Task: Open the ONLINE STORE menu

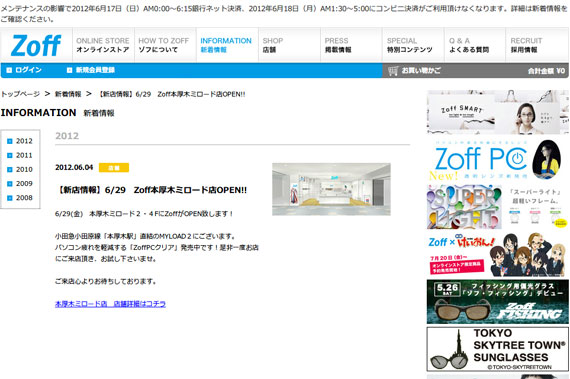Action: pos(103,45)
